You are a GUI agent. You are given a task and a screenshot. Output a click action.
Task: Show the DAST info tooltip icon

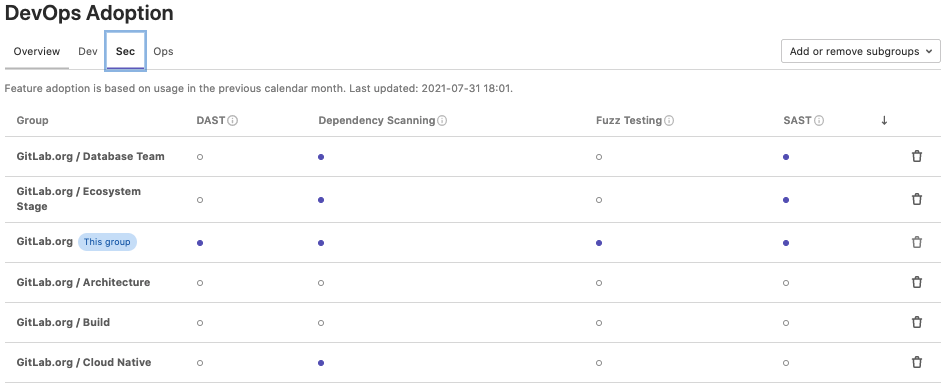coord(233,121)
